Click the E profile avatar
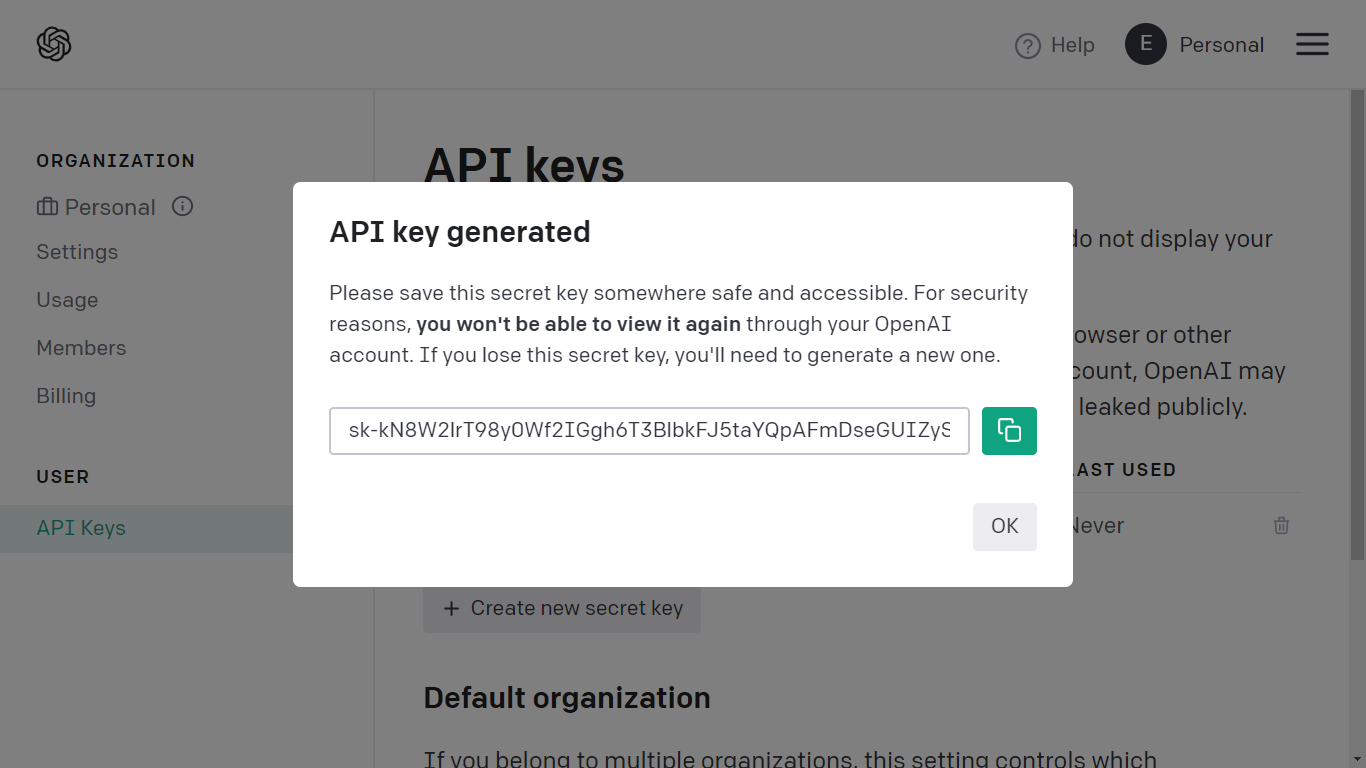Image resolution: width=1366 pixels, height=768 pixels. tap(1146, 44)
